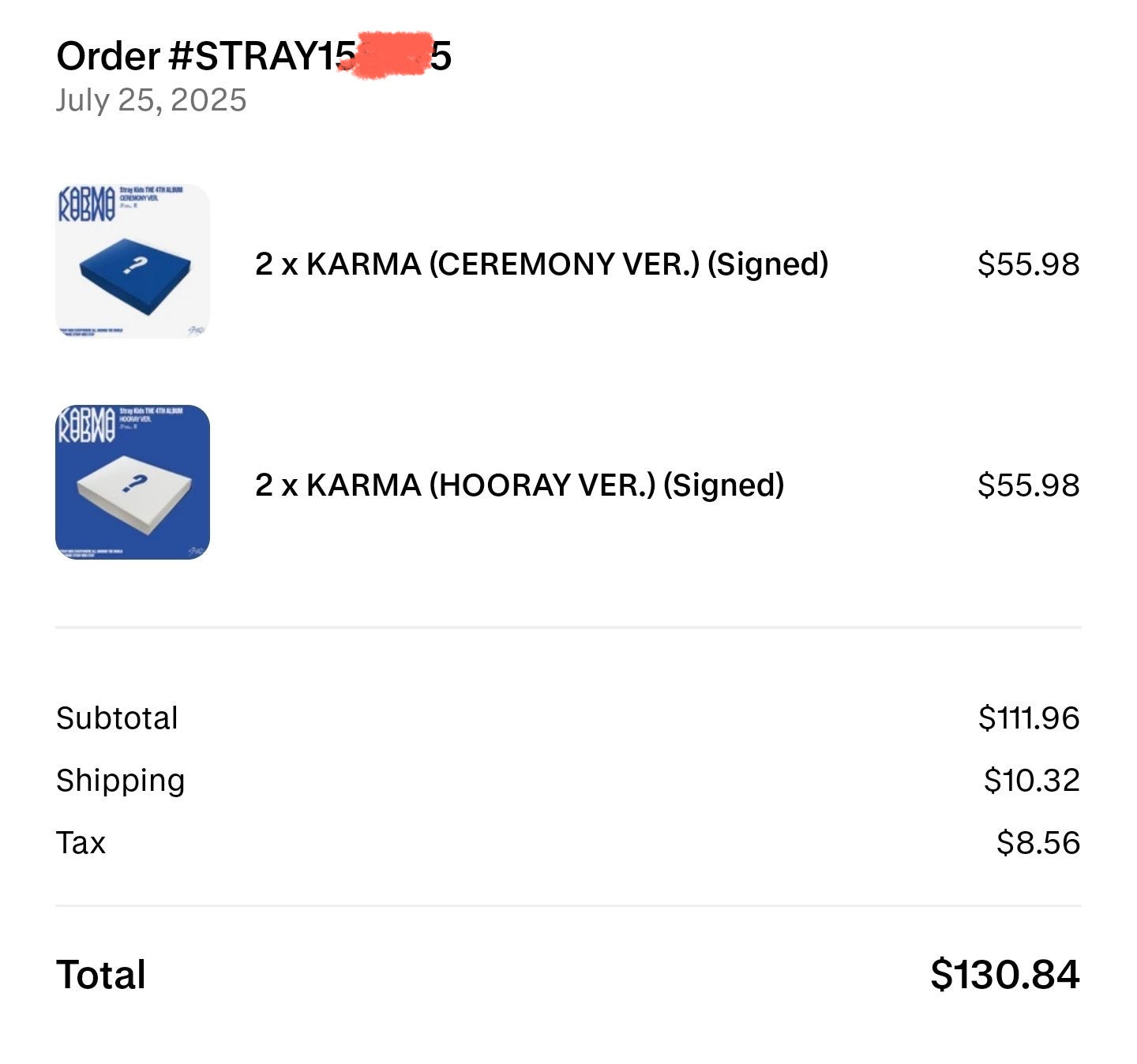Click the $10.32 shipping amount
This screenshot has height=1064, width=1137.
(1031, 780)
